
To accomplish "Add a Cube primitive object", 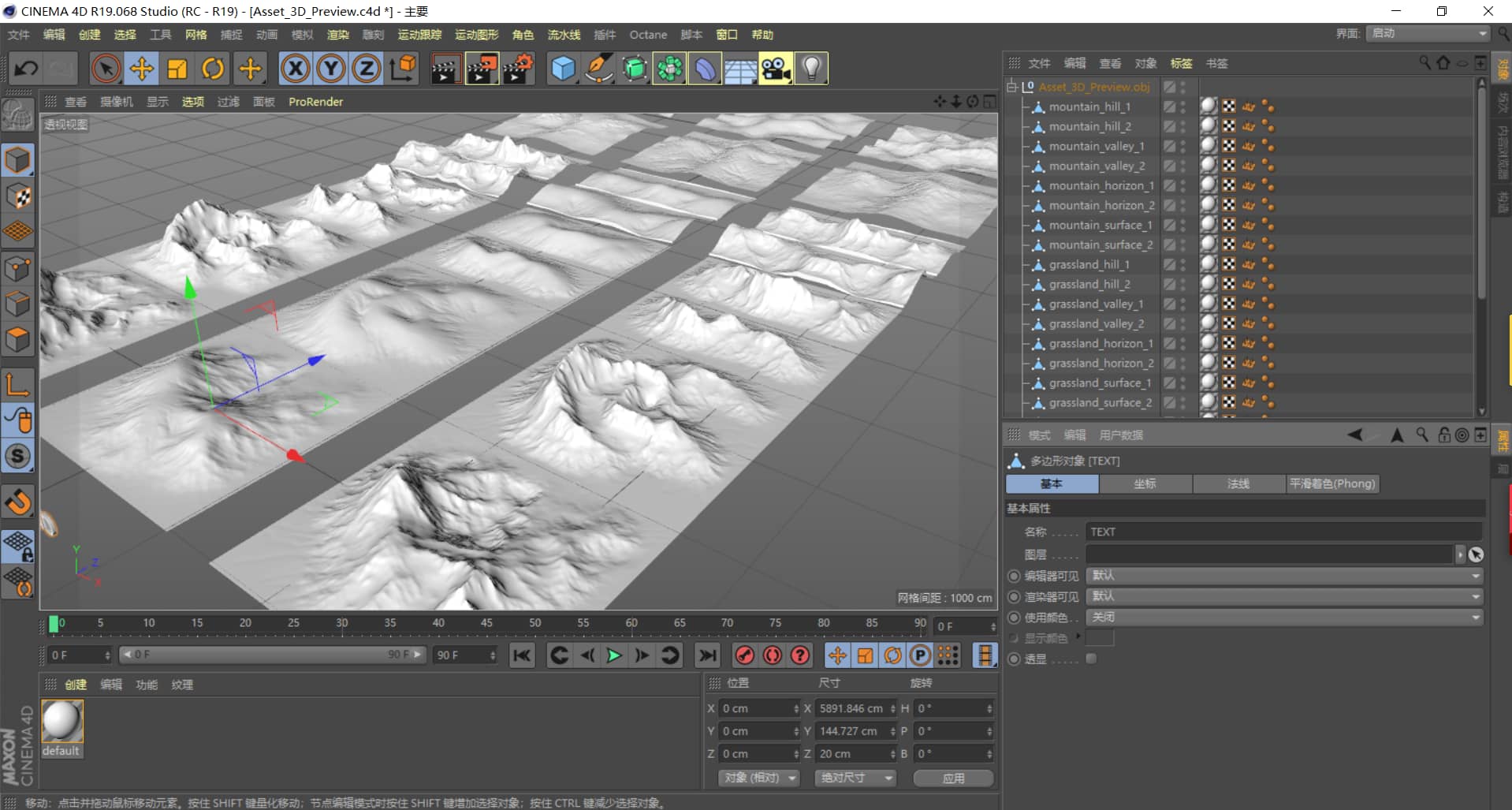I will click(563, 69).
